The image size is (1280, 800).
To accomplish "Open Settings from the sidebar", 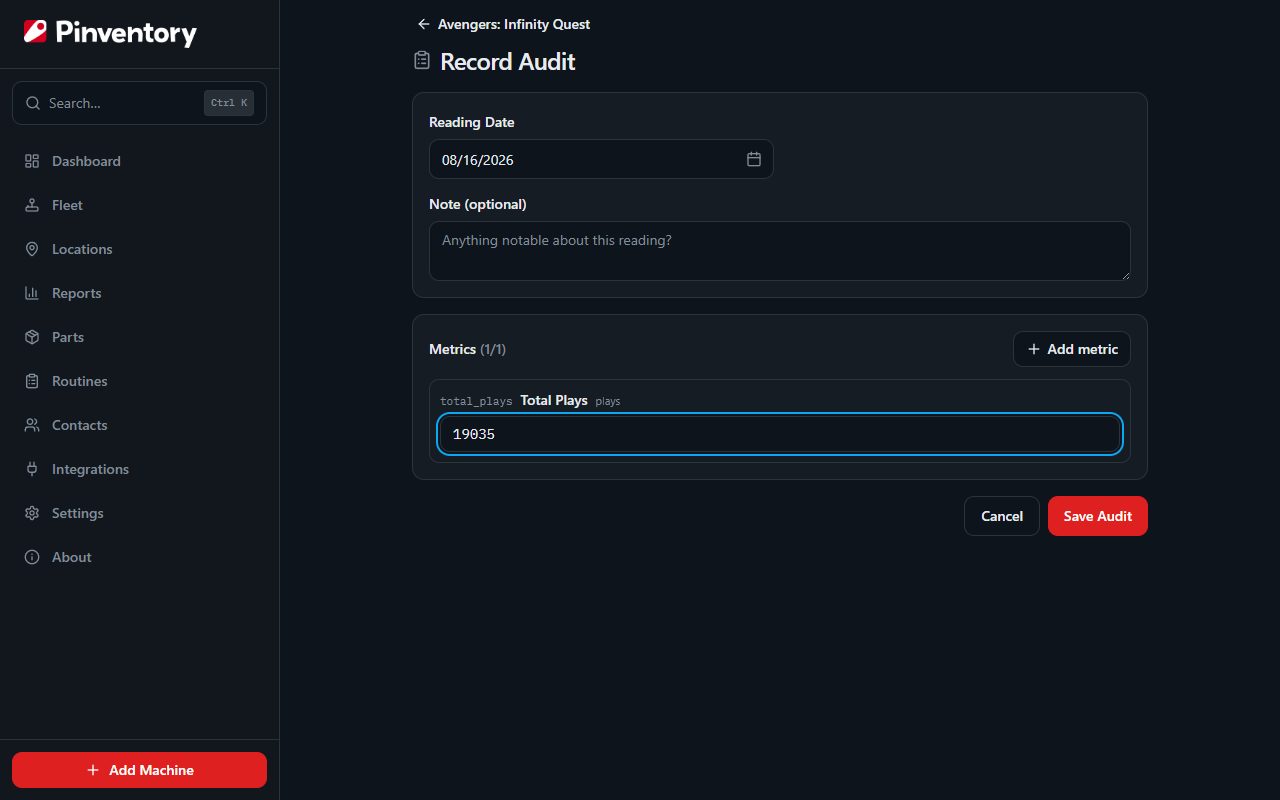I will 139,513.
